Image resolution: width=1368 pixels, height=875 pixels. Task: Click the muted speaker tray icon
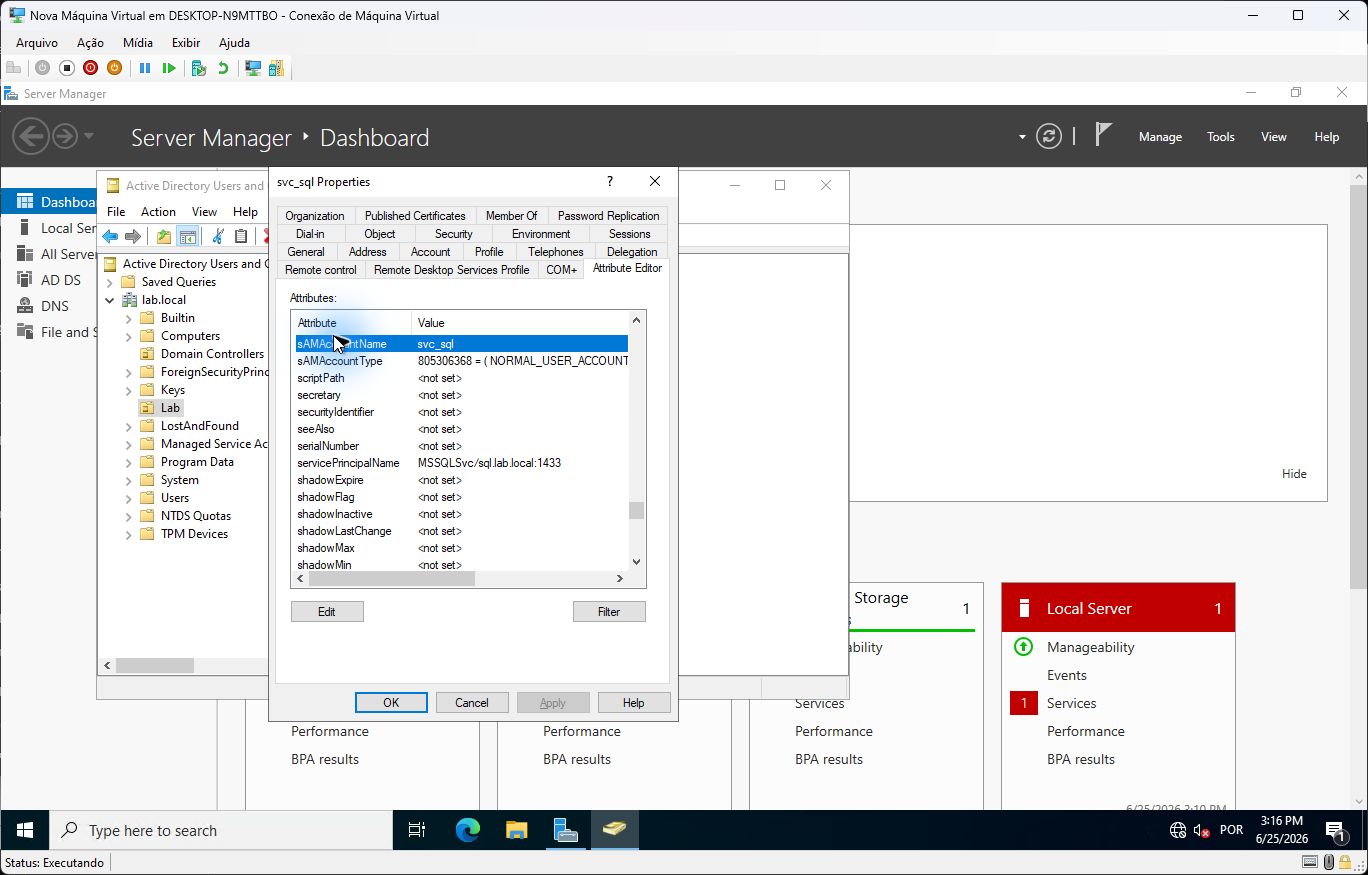1201,830
